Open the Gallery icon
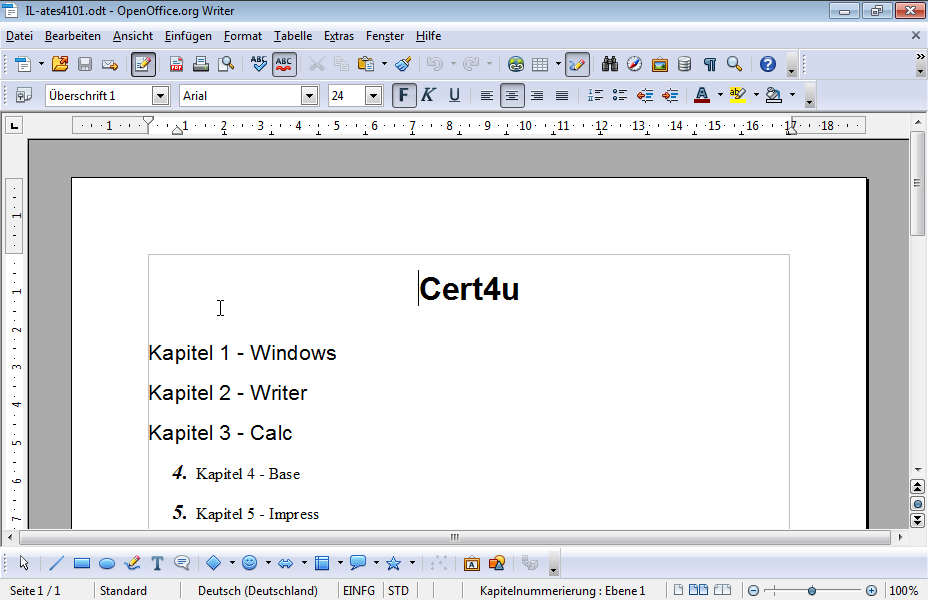Viewport: 928px width, 600px height. pos(659,64)
